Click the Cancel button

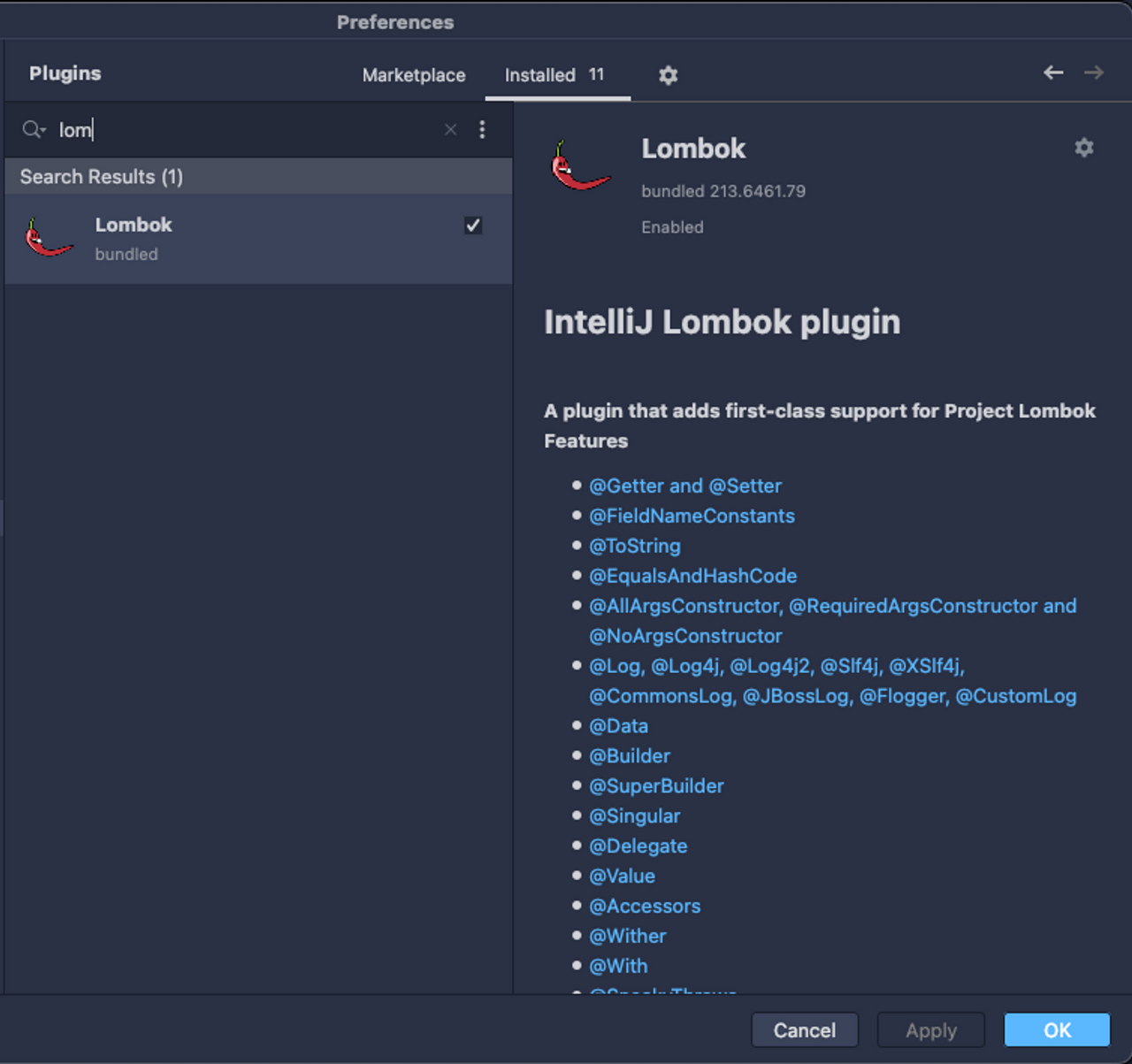coord(805,1030)
